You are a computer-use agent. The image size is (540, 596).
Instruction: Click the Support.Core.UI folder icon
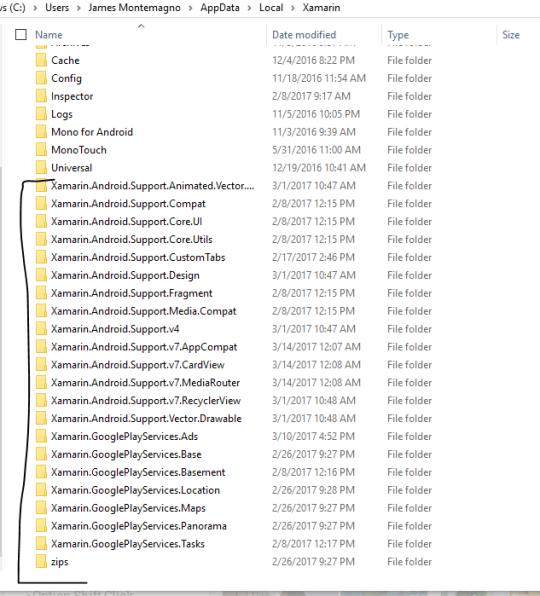[41, 221]
